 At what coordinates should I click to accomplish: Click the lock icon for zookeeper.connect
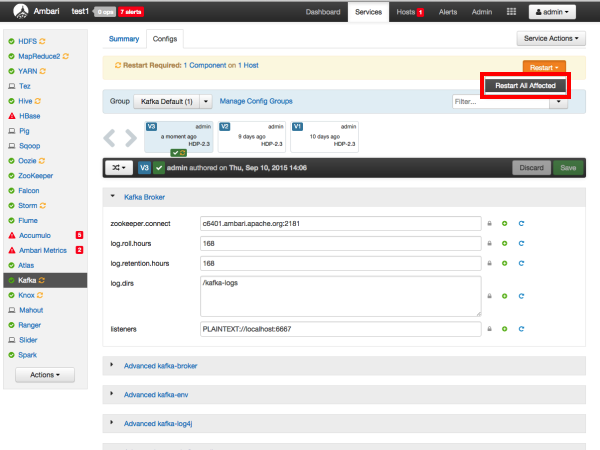(489, 223)
